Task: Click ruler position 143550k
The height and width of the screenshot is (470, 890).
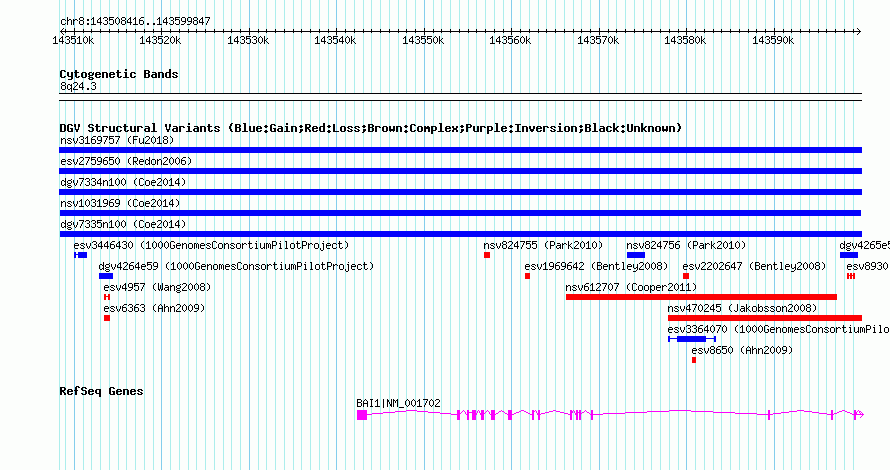Action: pyautogui.click(x=423, y=40)
